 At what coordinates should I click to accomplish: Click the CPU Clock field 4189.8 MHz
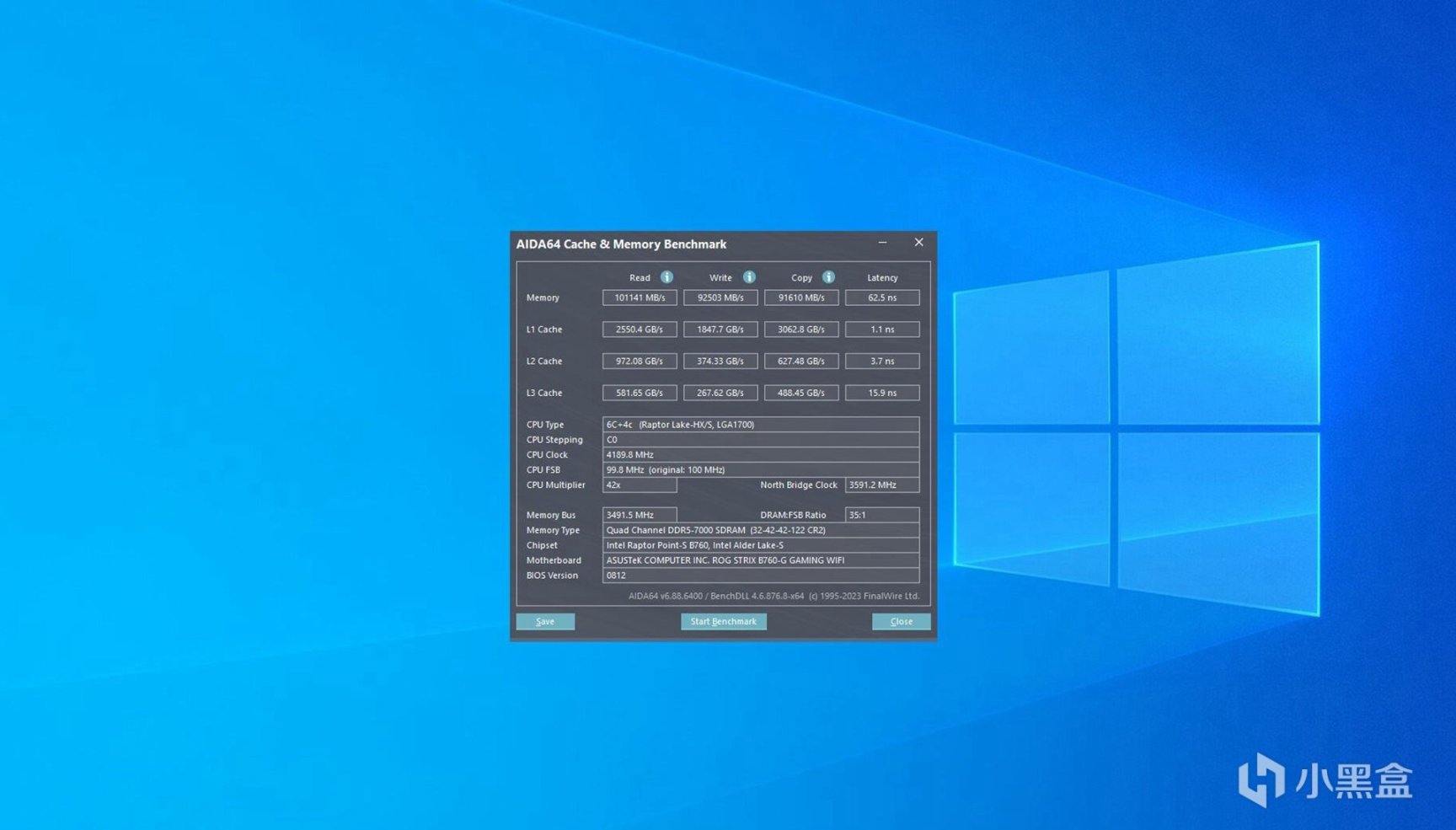coord(761,455)
